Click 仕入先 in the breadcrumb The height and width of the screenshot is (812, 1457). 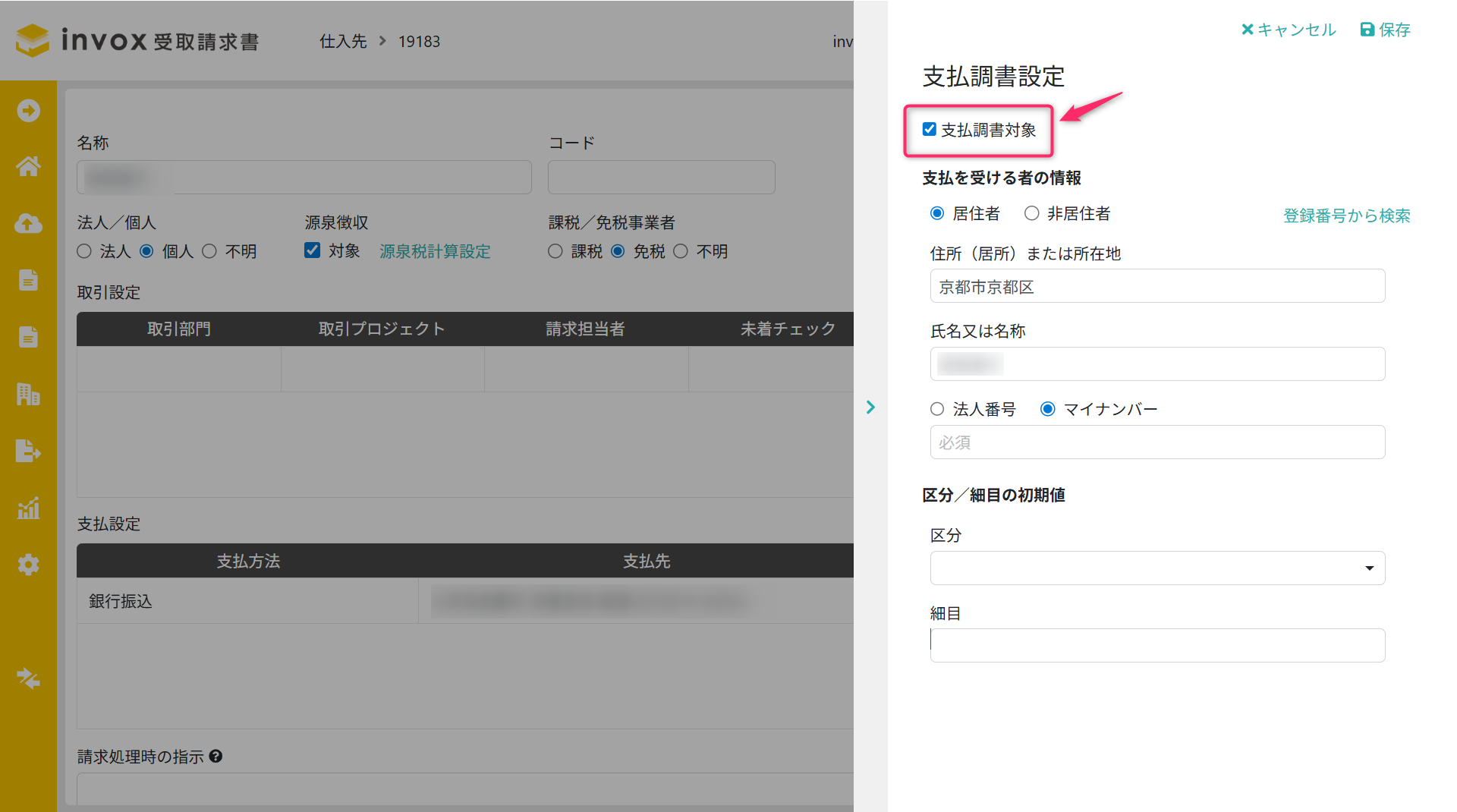pyautogui.click(x=343, y=42)
